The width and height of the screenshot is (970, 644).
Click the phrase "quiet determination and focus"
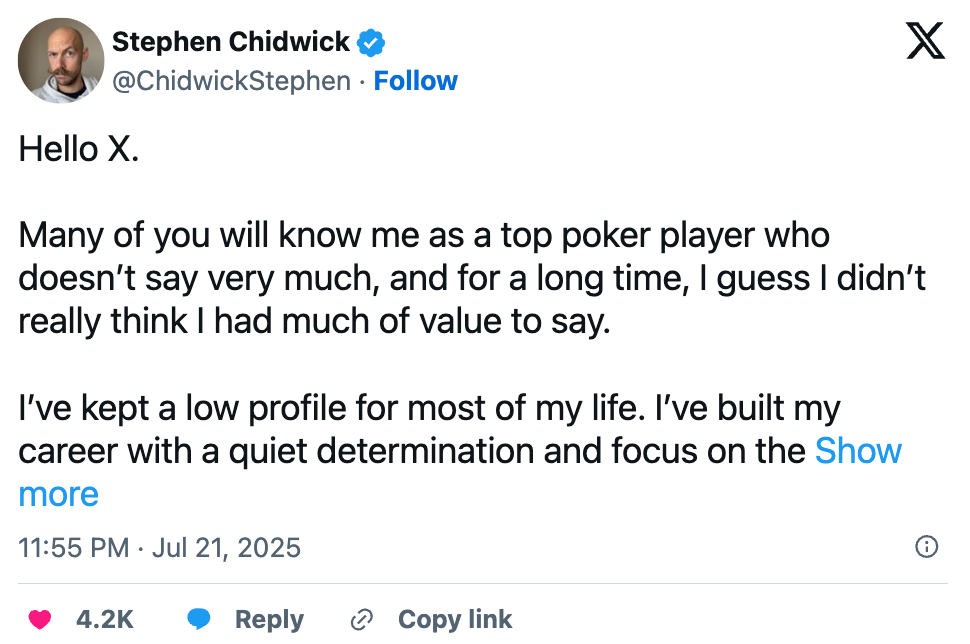click(x=463, y=451)
